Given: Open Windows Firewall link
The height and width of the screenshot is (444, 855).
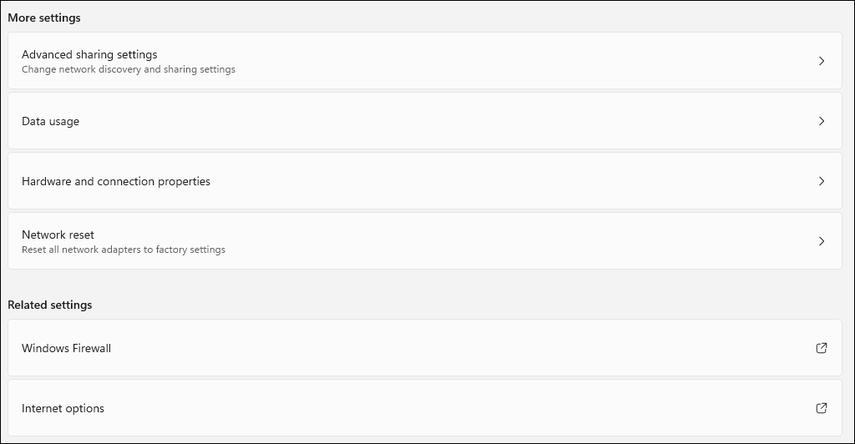Looking at the screenshot, I should 66,348.
